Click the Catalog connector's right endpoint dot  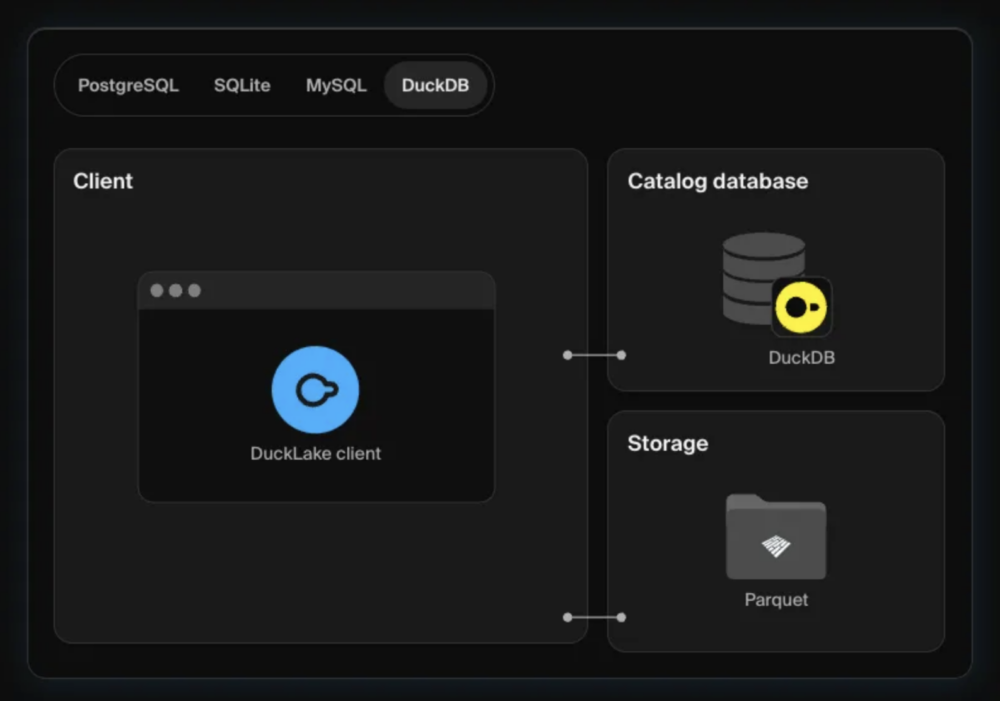621,355
